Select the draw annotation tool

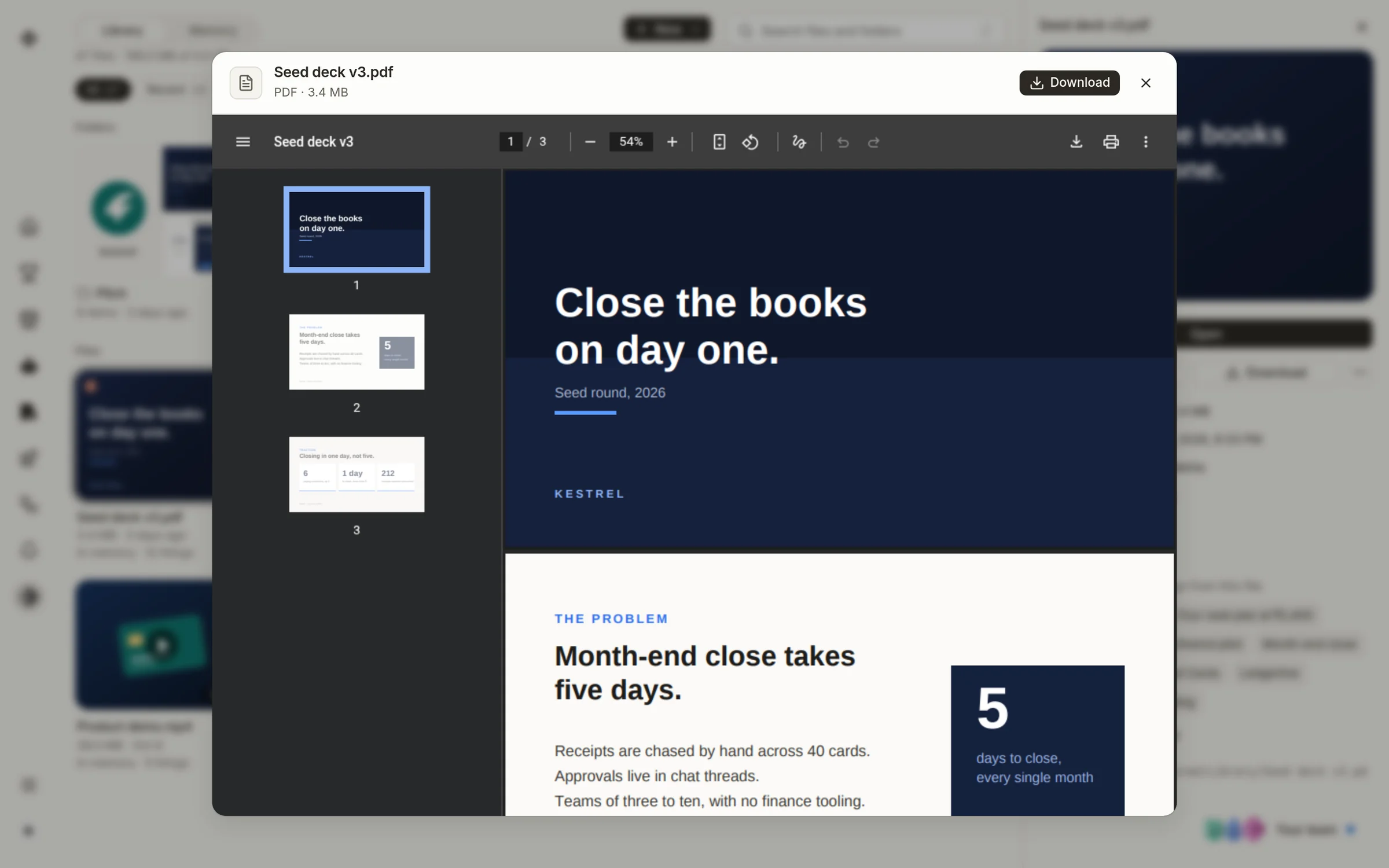(x=799, y=142)
